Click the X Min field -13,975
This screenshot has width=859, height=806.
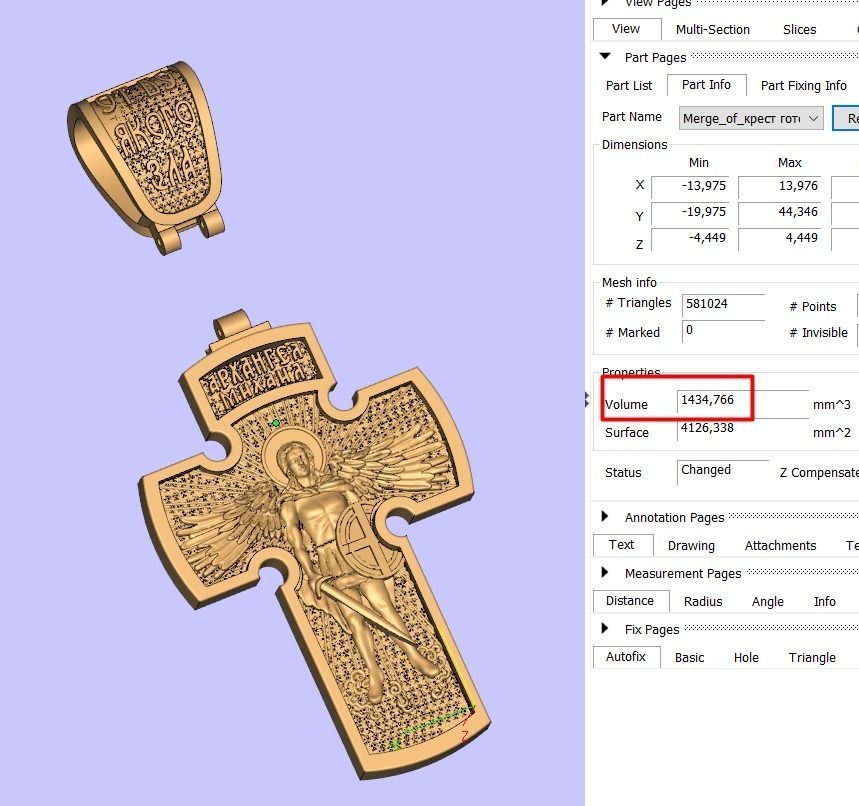coord(690,187)
